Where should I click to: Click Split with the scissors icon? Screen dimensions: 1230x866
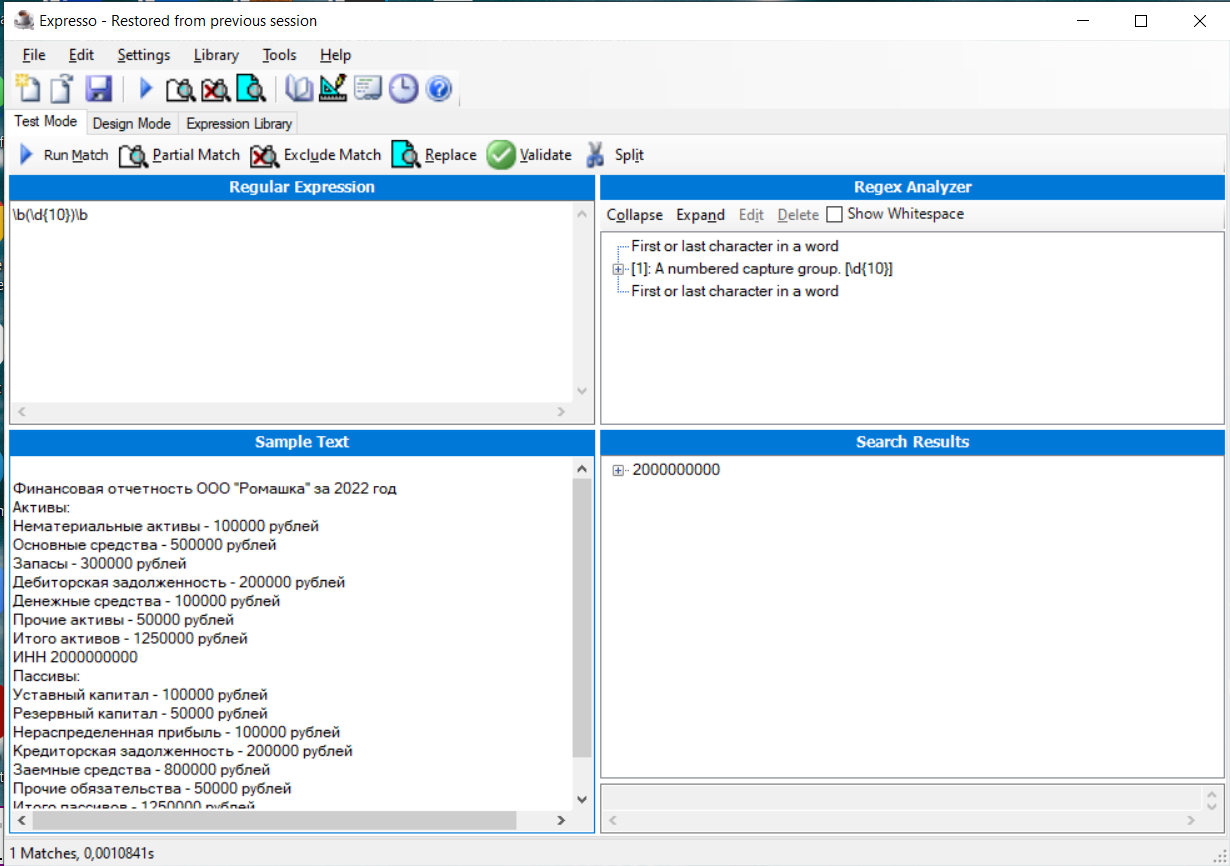(x=614, y=155)
